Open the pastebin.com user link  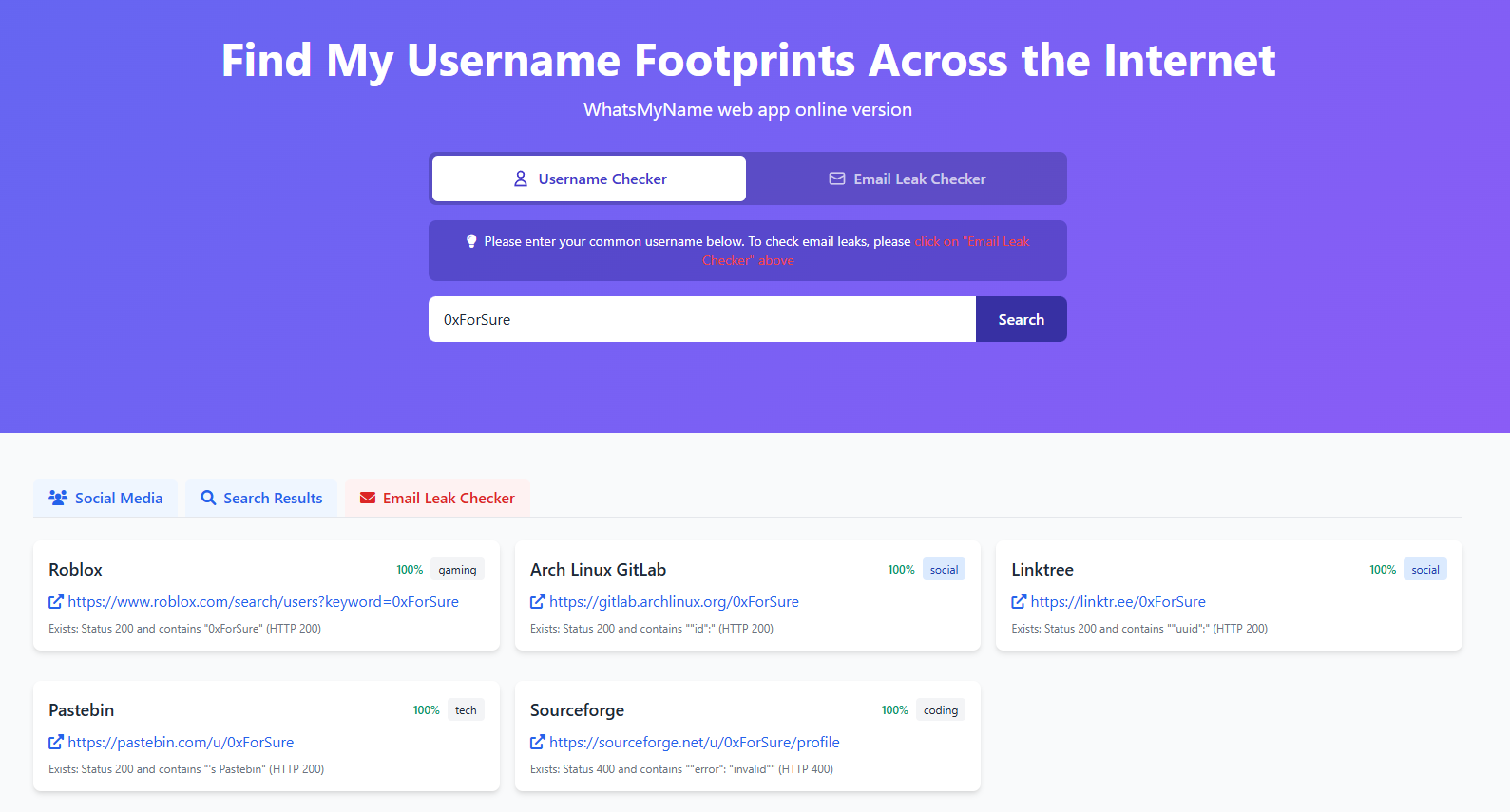pos(181,742)
